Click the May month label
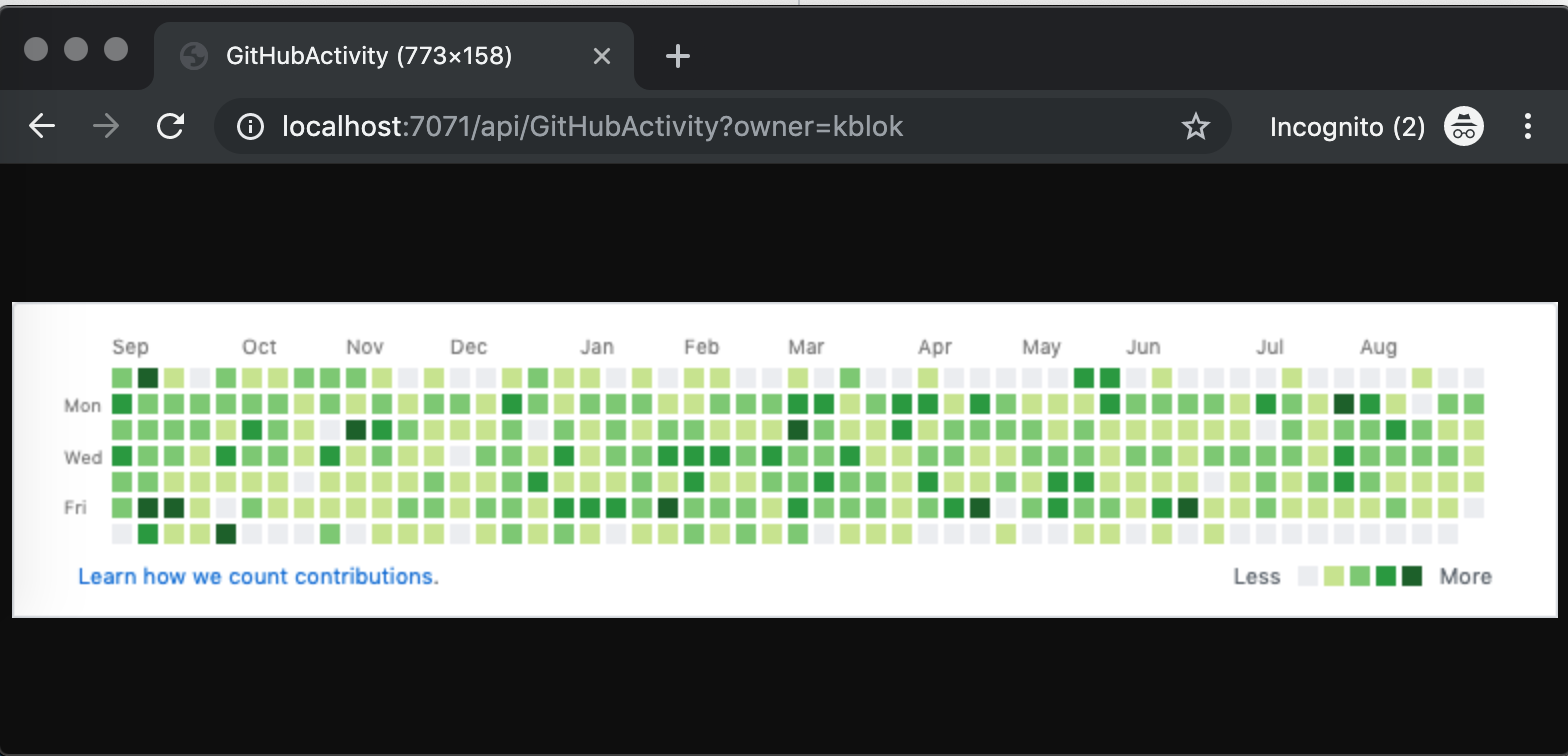The width and height of the screenshot is (1568, 756). point(1041,347)
